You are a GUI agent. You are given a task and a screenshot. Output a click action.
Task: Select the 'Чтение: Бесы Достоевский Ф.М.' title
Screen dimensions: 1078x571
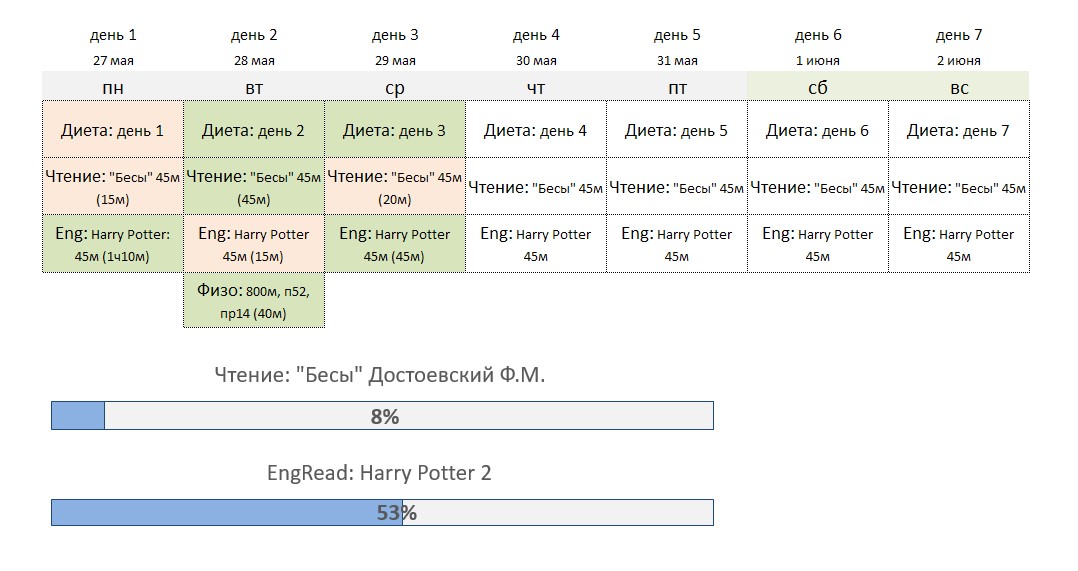coord(380,375)
